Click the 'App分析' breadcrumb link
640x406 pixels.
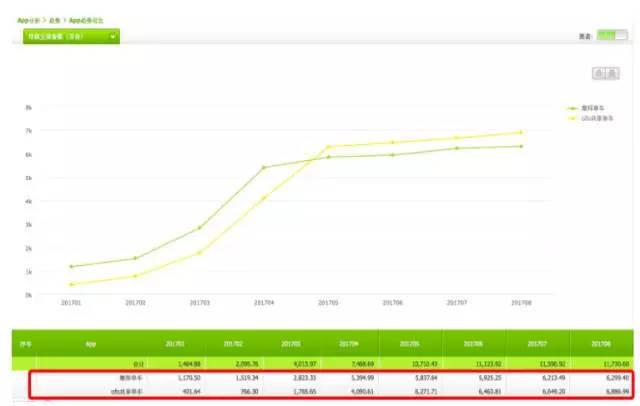coord(29,20)
